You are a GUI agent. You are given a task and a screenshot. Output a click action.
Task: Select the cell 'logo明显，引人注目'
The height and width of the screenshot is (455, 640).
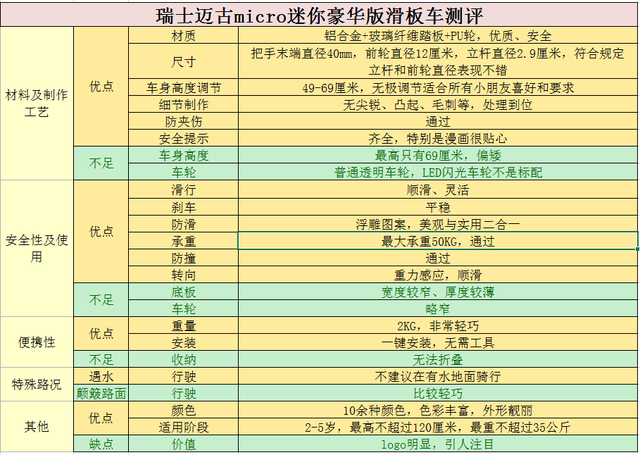coord(438,444)
